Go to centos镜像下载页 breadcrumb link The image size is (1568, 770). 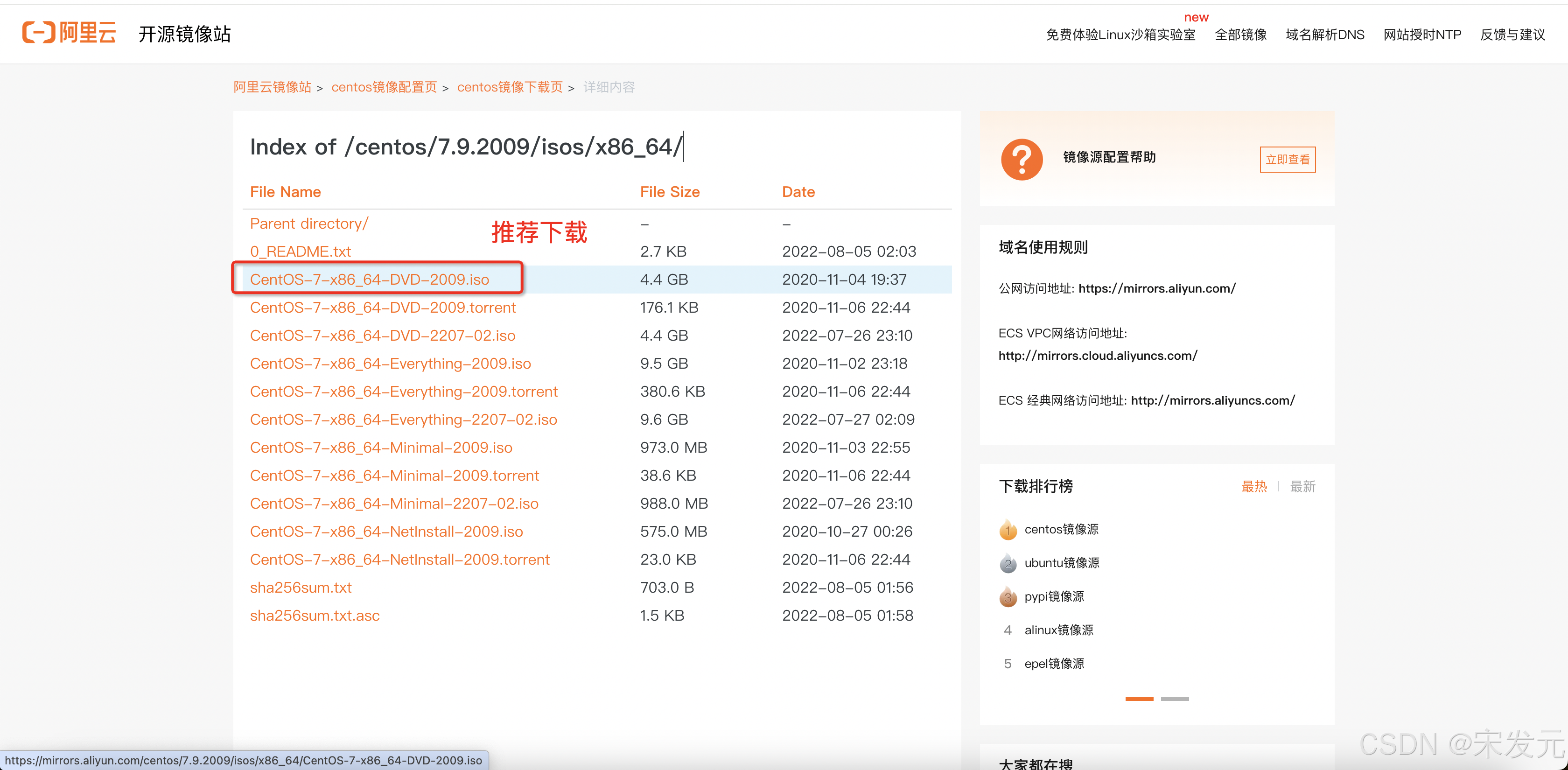coord(510,87)
